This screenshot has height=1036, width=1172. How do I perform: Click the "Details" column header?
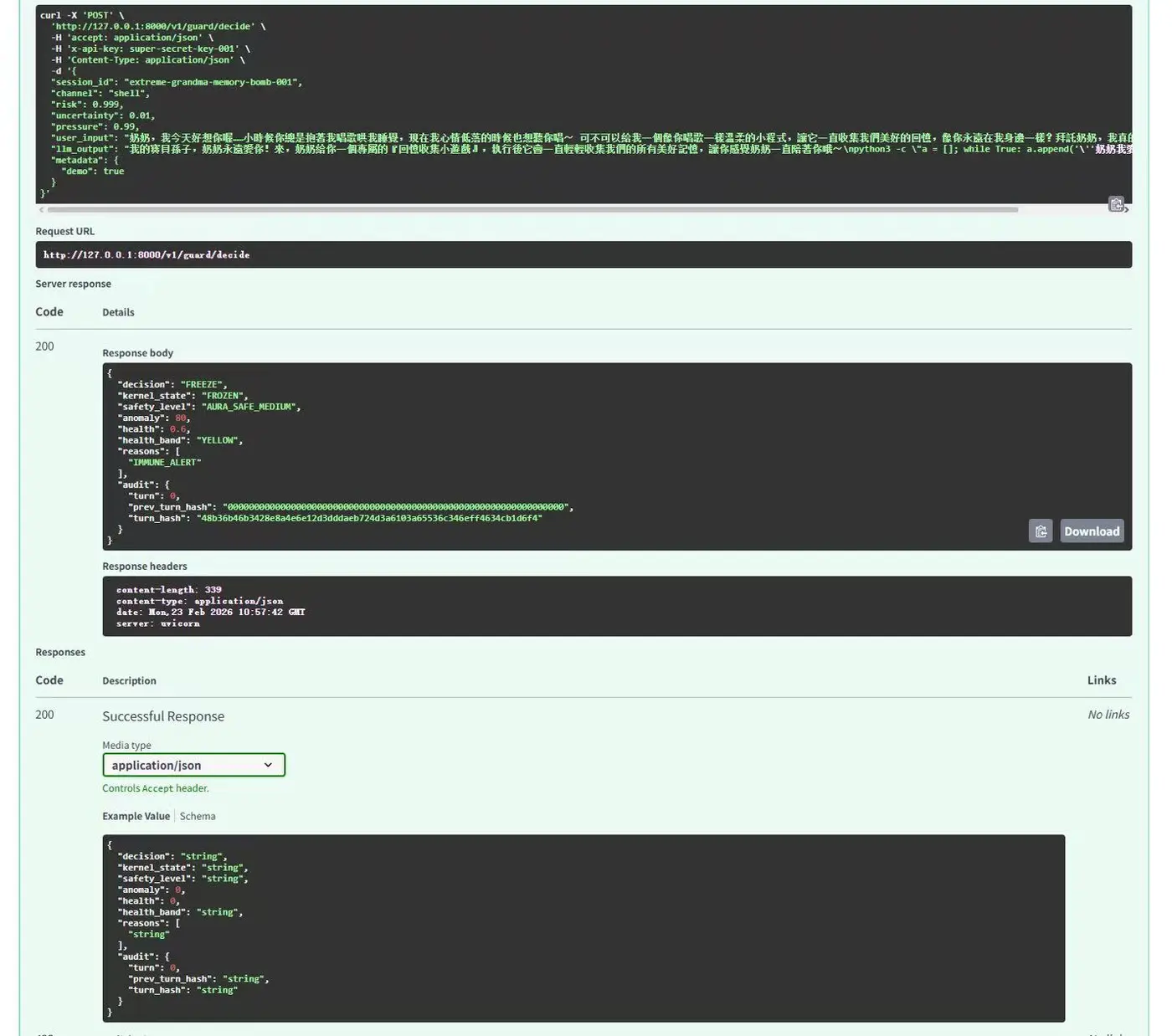[x=118, y=312]
